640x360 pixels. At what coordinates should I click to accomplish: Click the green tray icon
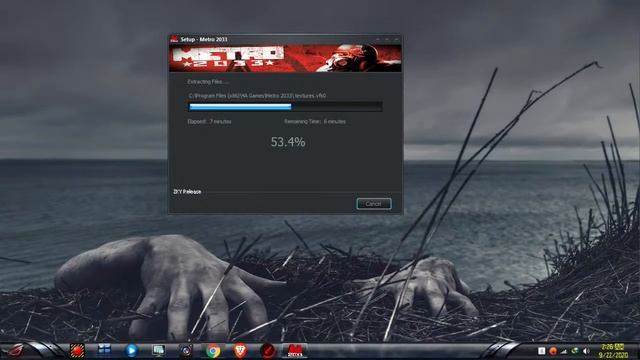click(575, 351)
